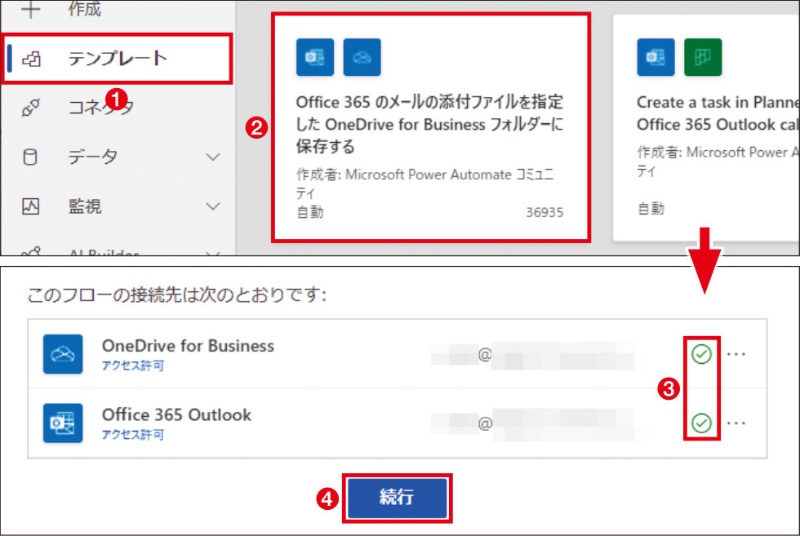Click the monitor chart icon beside 監視
This screenshot has width=800, height=536.
tap(31, 206)
